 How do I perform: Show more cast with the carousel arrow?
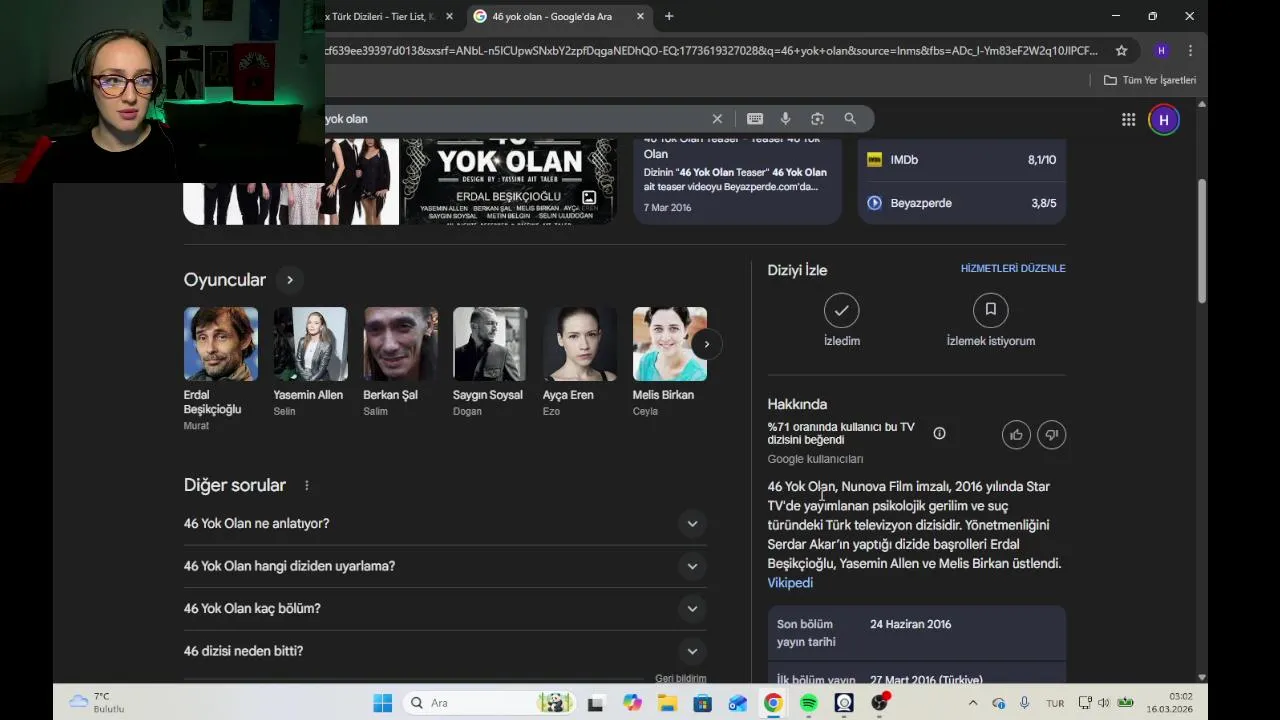[706, 344]
